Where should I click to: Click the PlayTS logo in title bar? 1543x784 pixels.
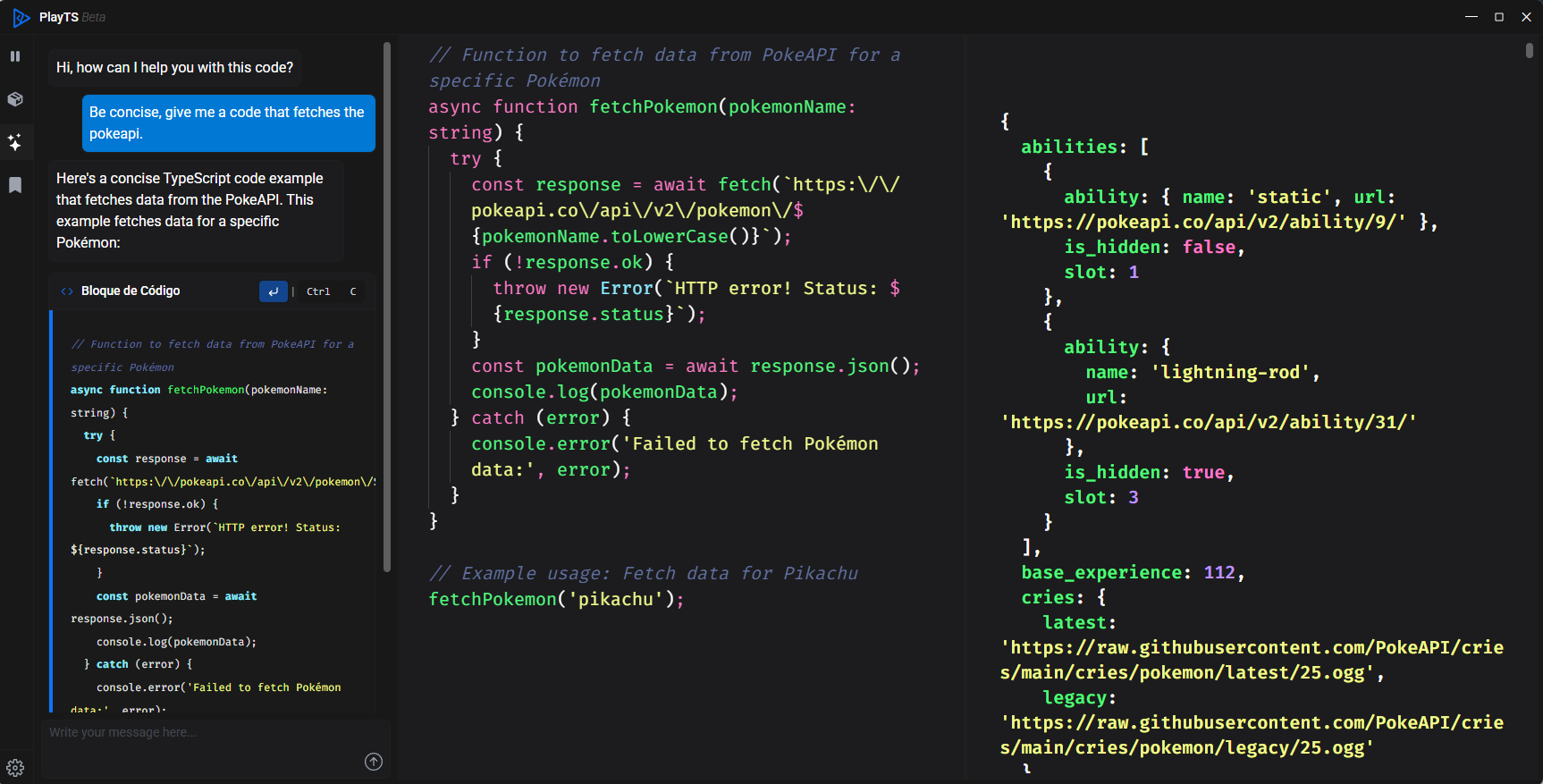point(21,17)
